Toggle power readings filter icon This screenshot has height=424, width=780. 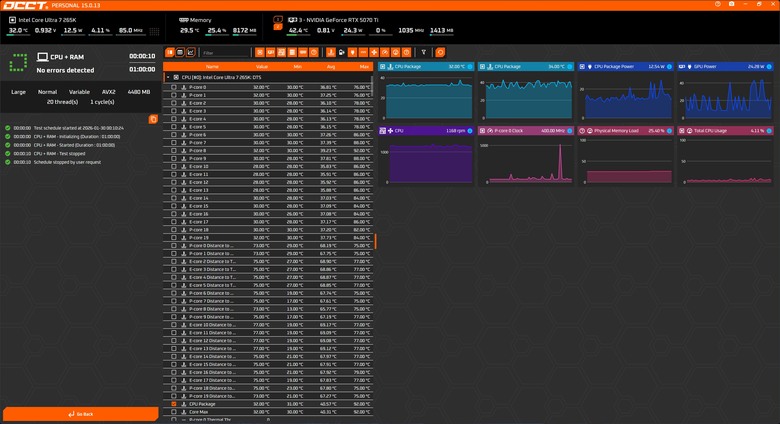pos(353,52)
